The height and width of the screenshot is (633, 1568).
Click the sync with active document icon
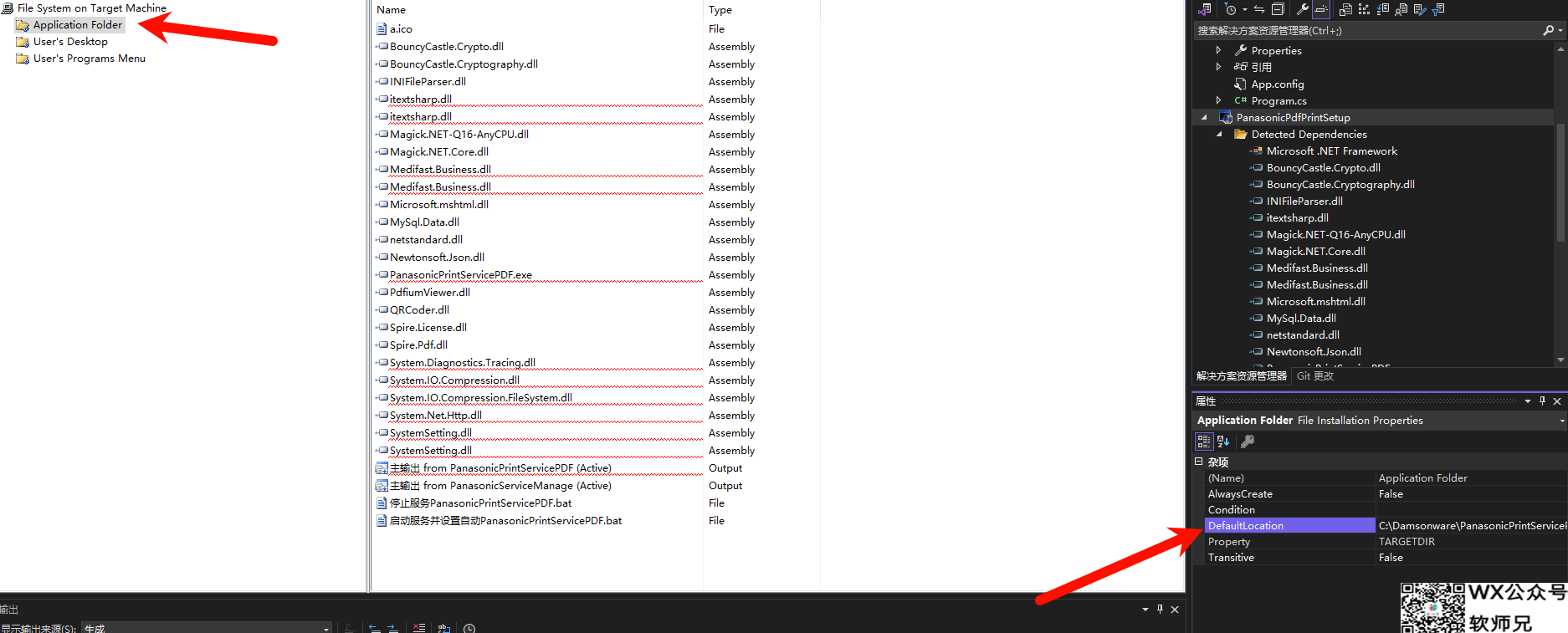click(x=1259, y=9)
